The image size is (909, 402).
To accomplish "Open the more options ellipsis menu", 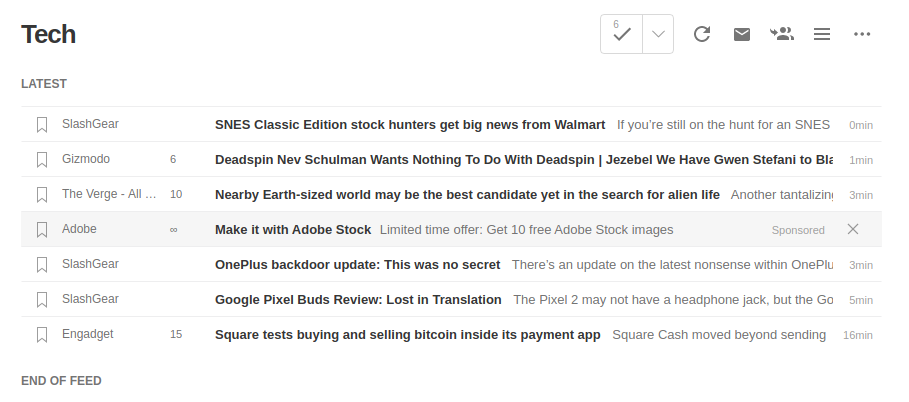I will [x=862, y=34].
